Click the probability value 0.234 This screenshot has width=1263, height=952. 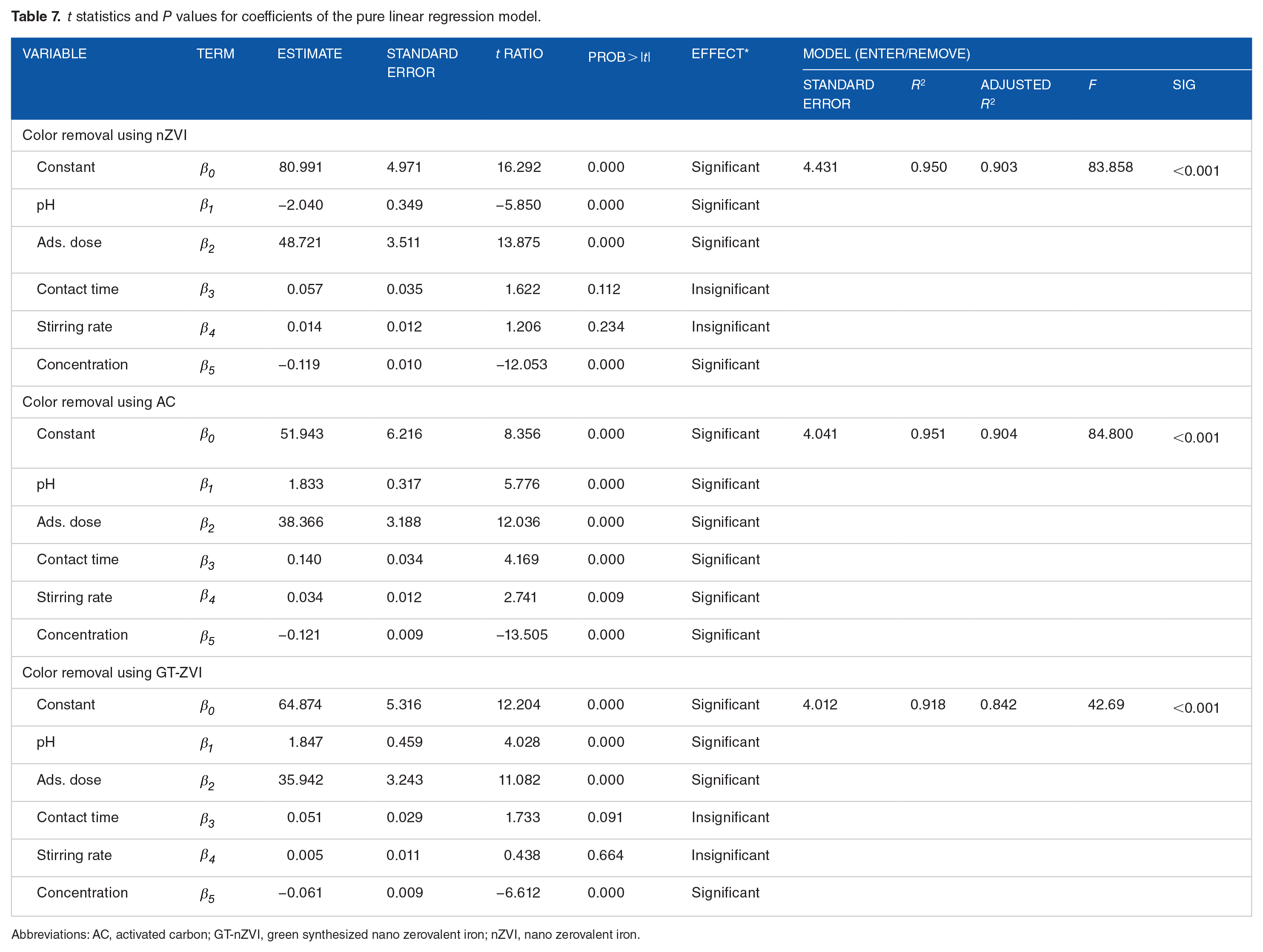(x=605, y=327)
